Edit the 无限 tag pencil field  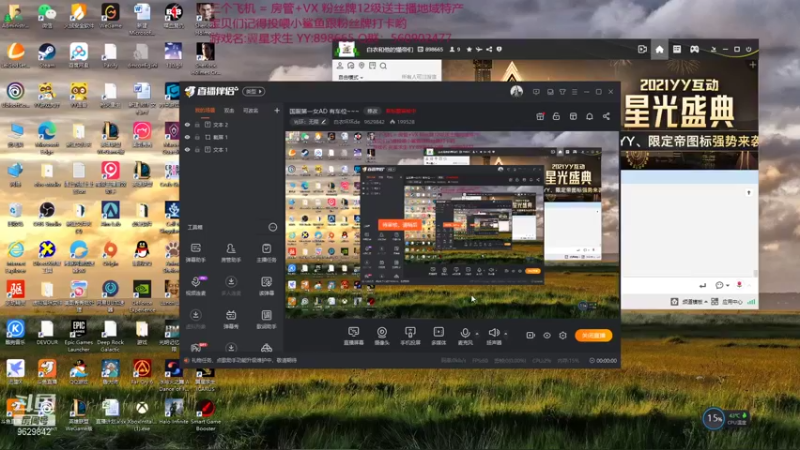tap(310, 121)
